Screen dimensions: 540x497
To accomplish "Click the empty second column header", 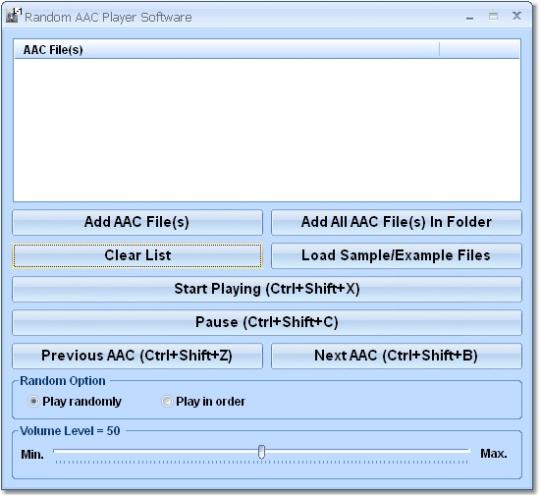I will coord(480,50).
